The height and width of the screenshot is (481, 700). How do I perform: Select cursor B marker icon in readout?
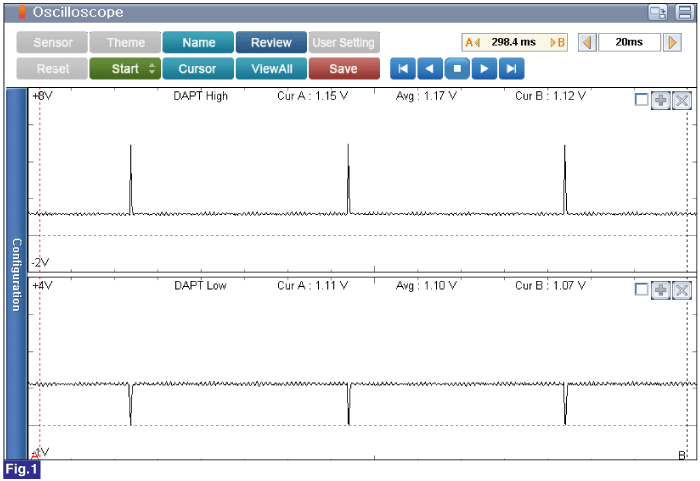[x=558, y=42]
